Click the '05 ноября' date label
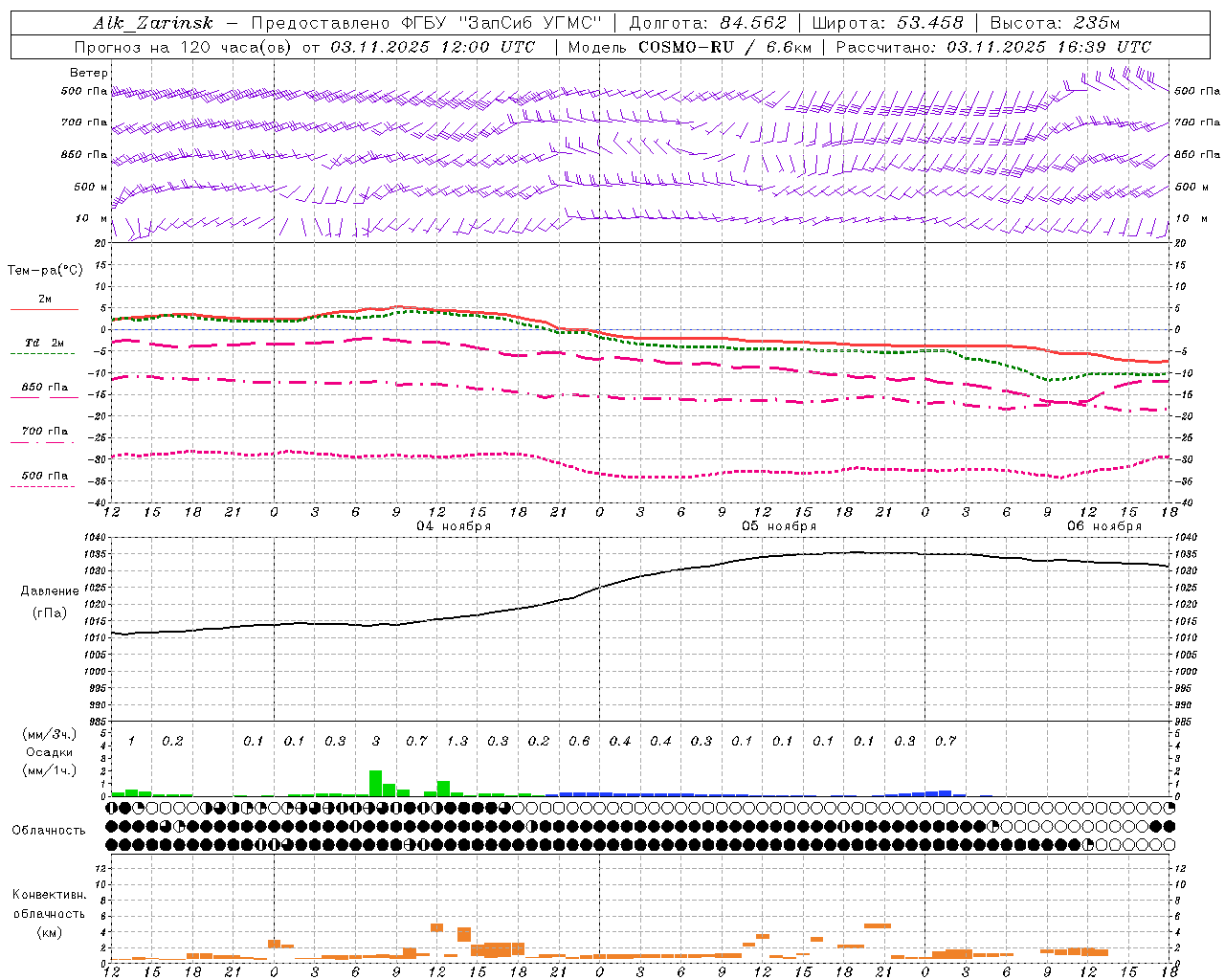The image size is (1225, 980). [779, 526]
